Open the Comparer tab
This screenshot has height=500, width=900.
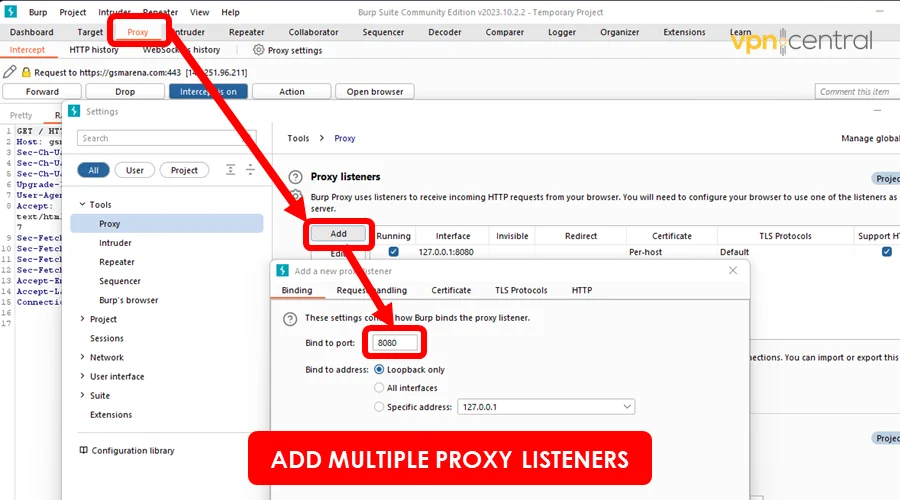(x=505, y=32)
